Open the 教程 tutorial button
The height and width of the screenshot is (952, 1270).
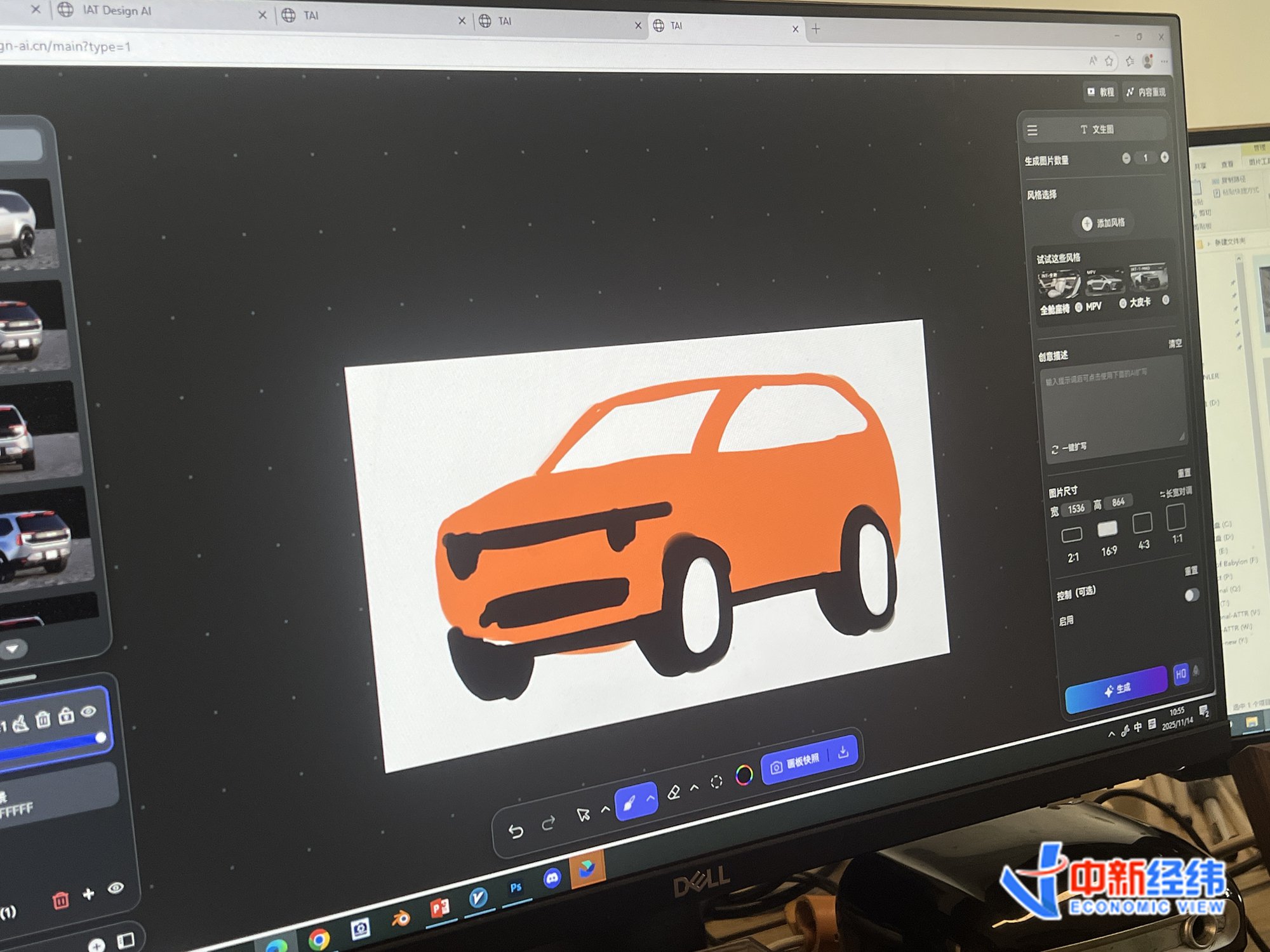tap(1100, 92)
